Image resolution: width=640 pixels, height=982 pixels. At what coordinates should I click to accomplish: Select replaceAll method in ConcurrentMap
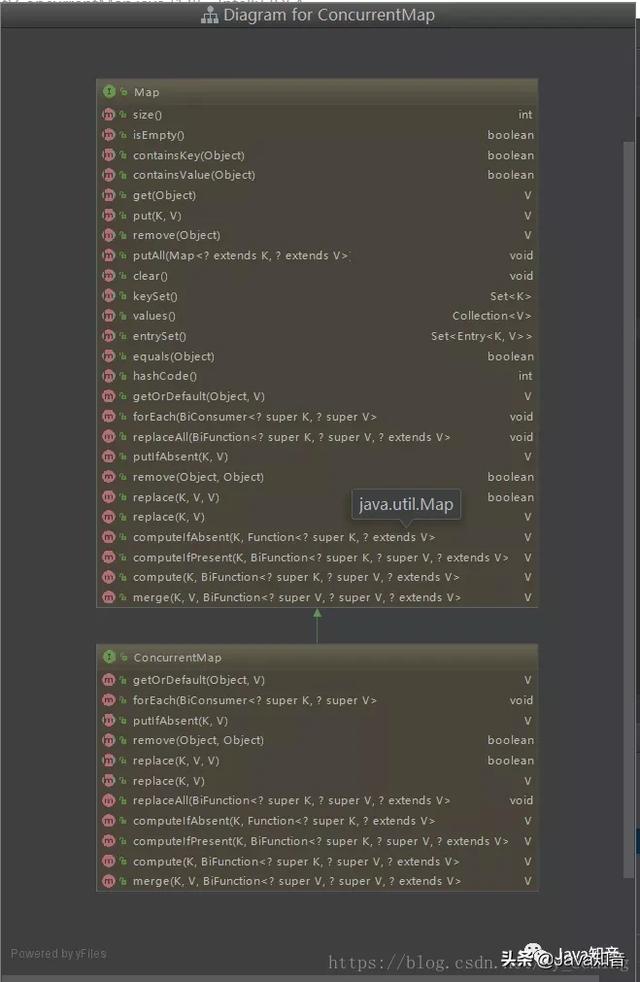click(291, 800)
